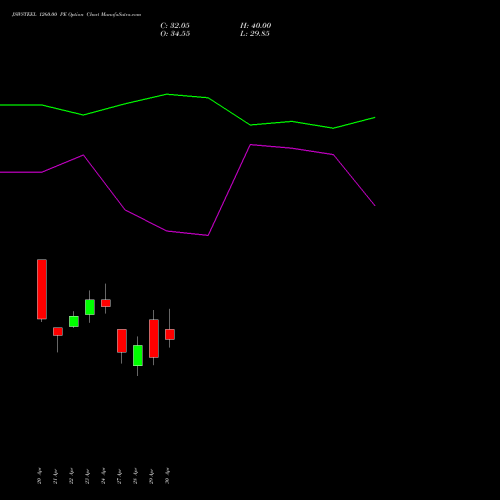500x500 pixels.
Task: Select the red candle for 27 Apr
Action: [x=122, y=341]
